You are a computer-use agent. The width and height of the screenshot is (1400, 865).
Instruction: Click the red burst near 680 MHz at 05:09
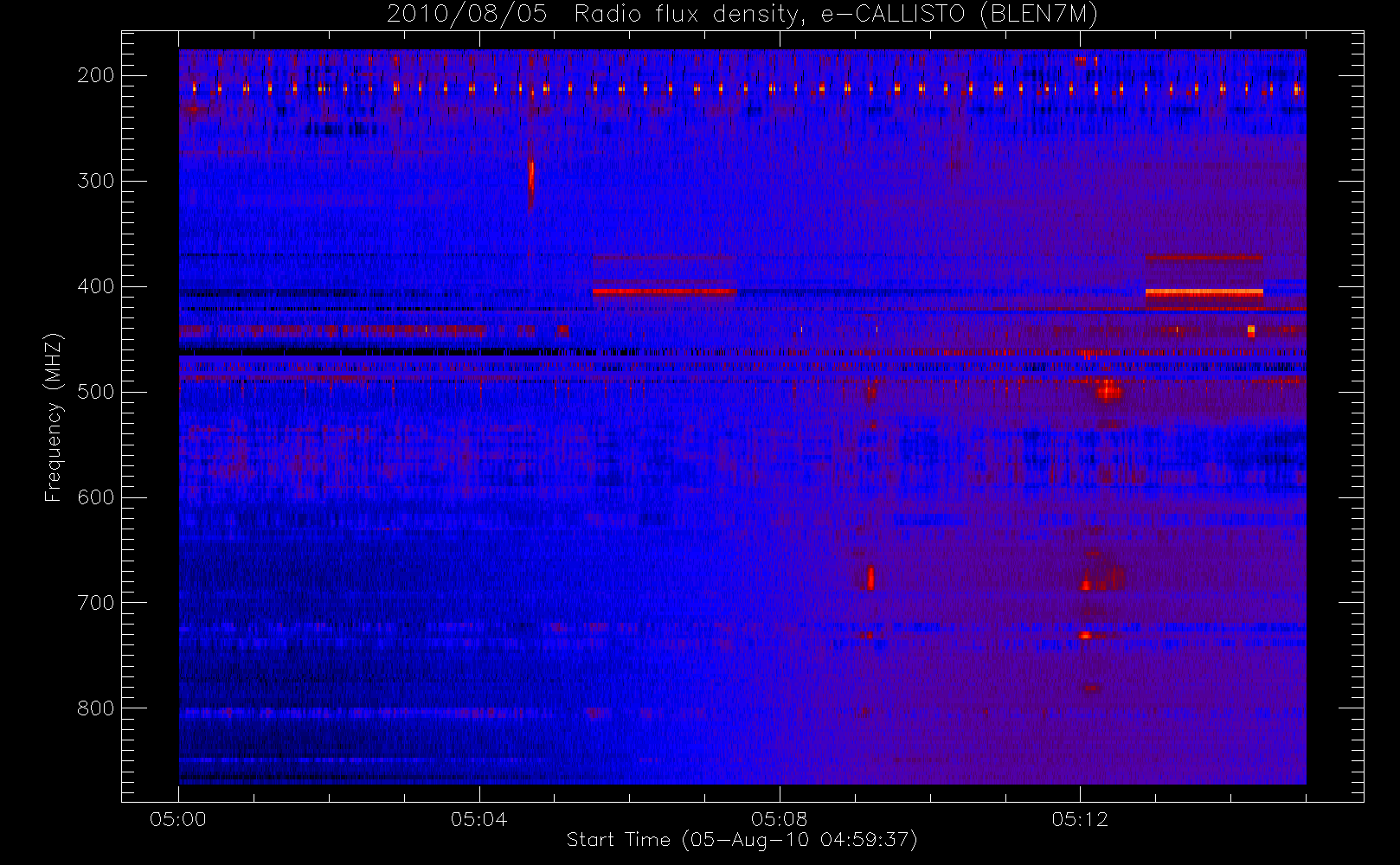(870, 577)
